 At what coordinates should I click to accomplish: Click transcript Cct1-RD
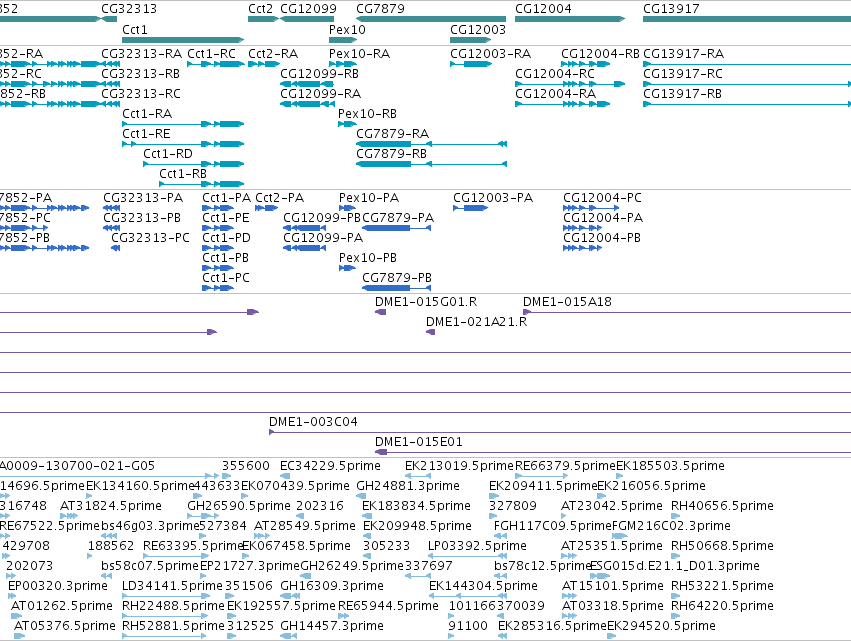click(168, 154)
